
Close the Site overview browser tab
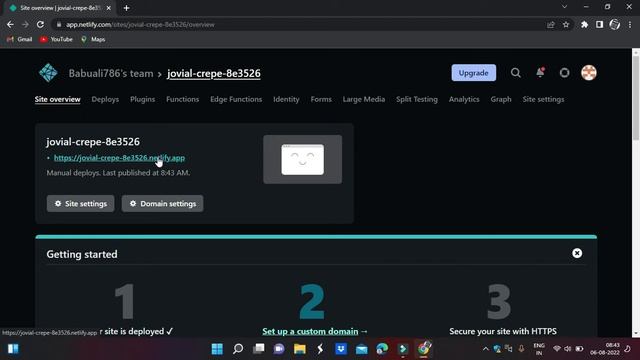click(x=109, y=8)
